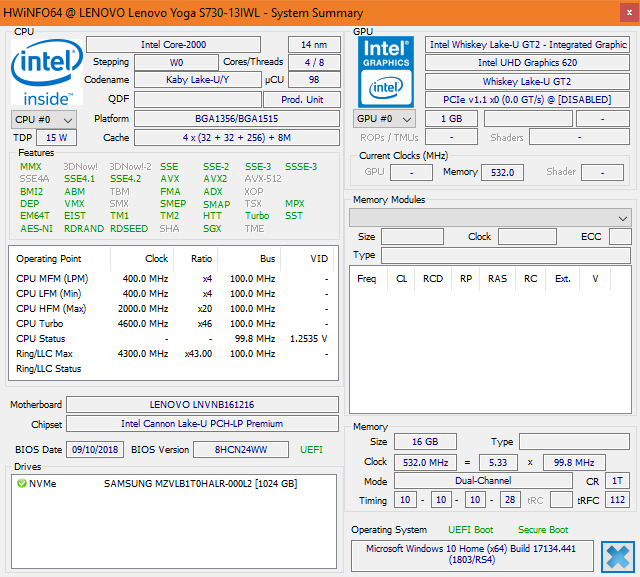Viewport: 640px width, 577px height.
Task: Click the LENOVO LNVNB161216 motherboard field
Action: pos(202,404)
